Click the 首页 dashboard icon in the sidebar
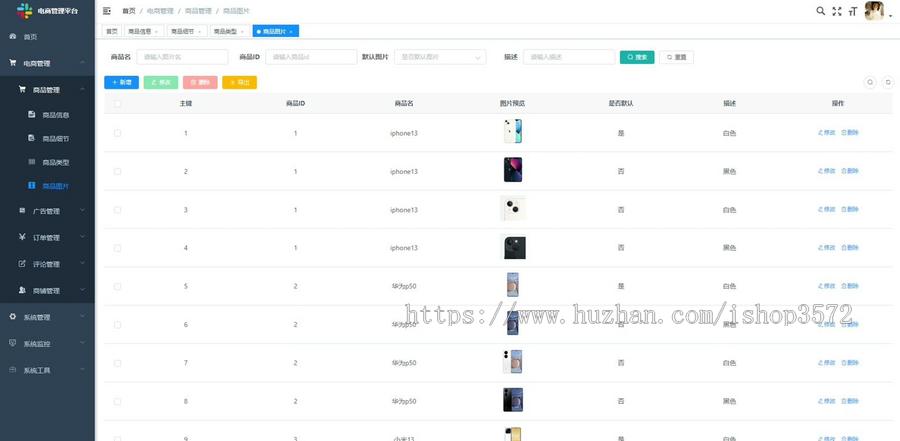The width and height of the screenshot is (900, 441). 13,36
